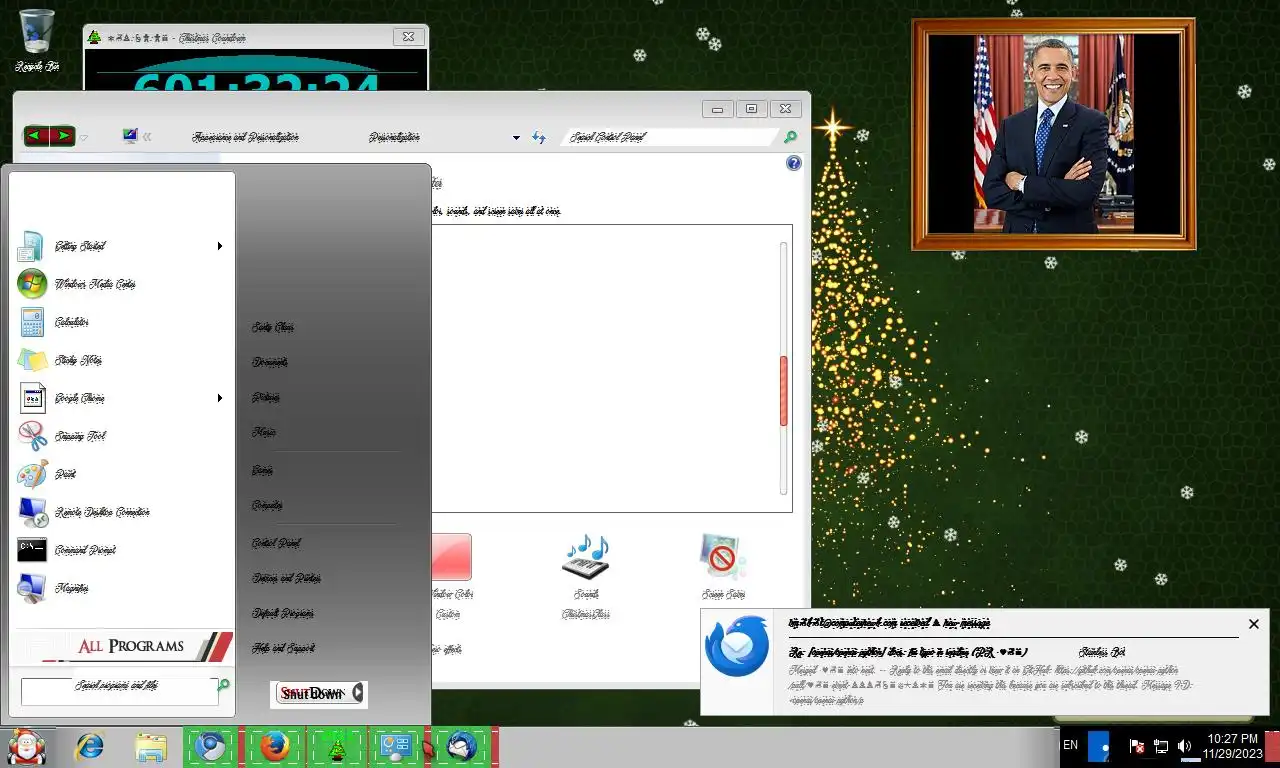Image resolution: width=1280 pixels, height=768 pixels.
Task: Click the Control Panel address bar icon
Action: [x=130, y=136]
